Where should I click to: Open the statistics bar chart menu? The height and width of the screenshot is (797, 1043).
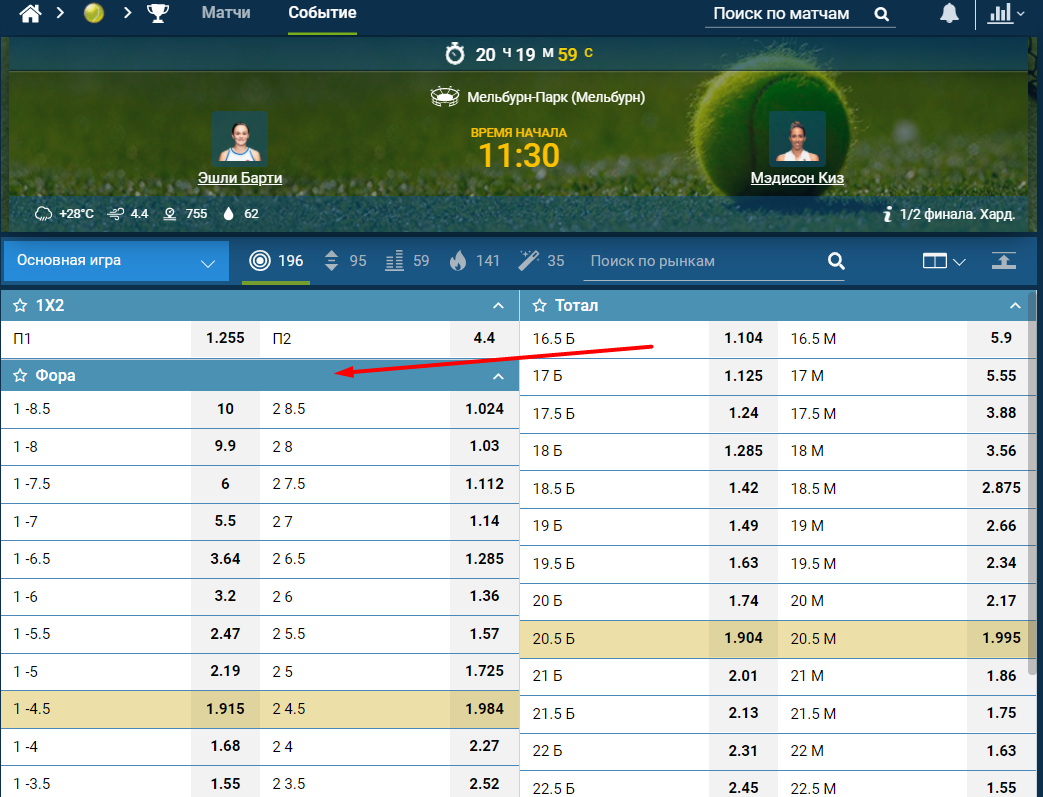[1005, 13]
